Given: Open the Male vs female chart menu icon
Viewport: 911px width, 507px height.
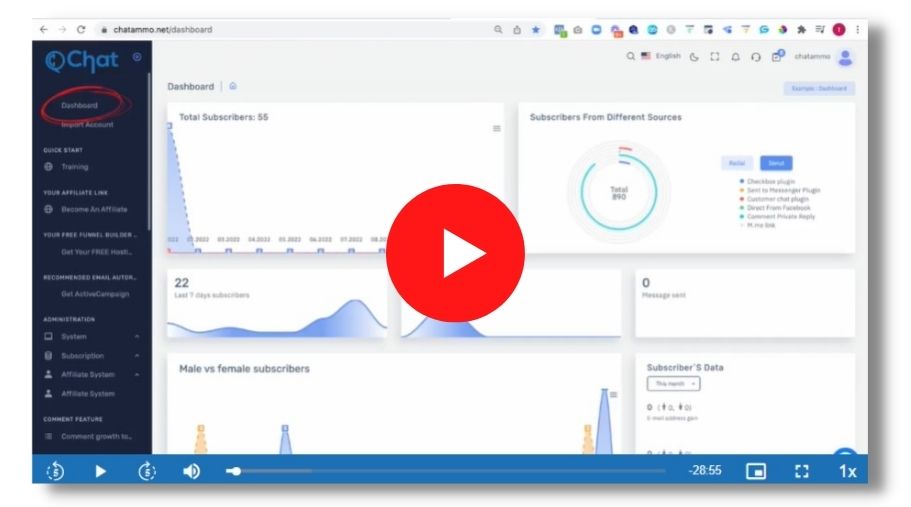Looking at the screenshot, I should click(x=614, y=394).
